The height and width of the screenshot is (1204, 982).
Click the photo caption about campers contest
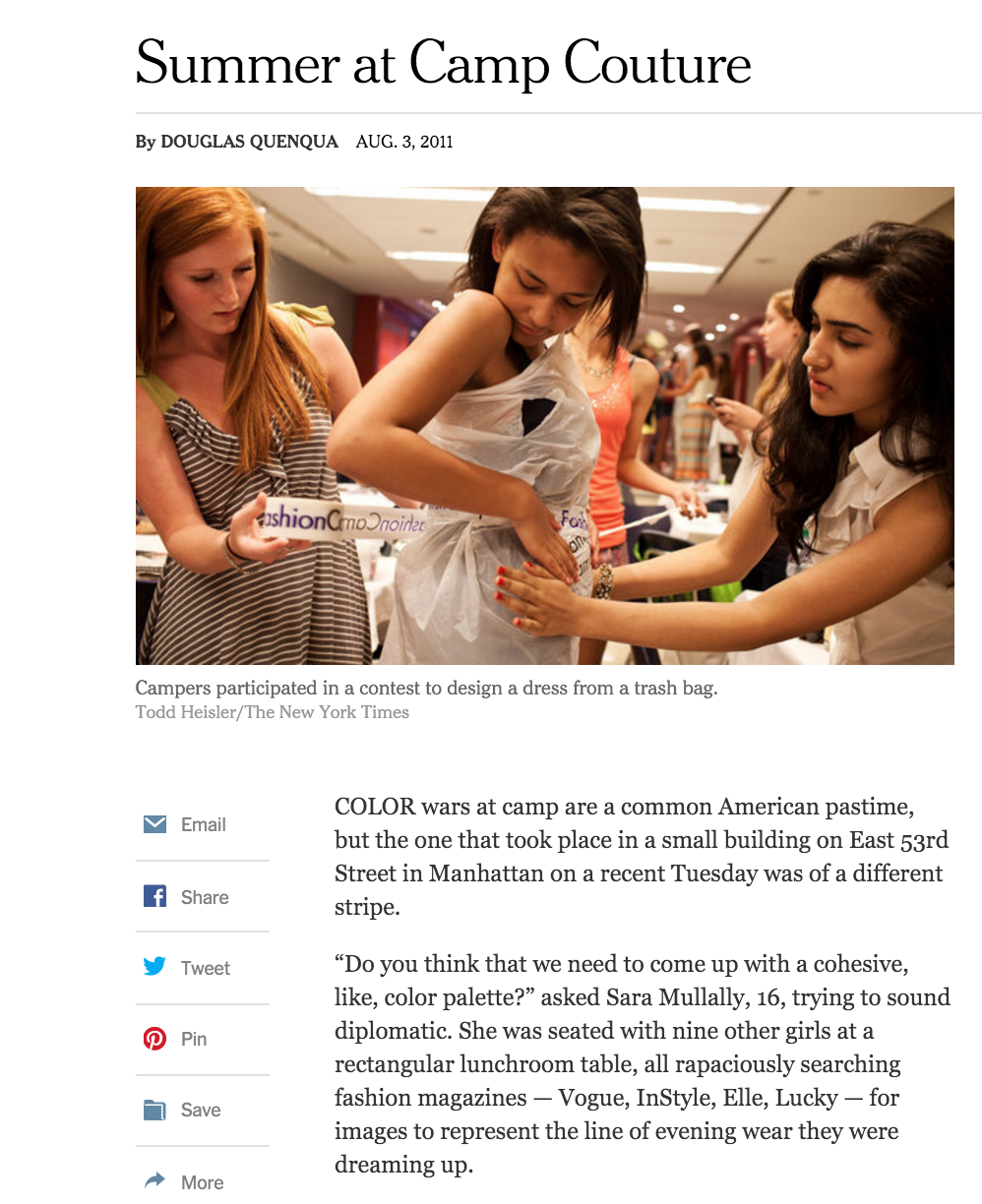427,688
